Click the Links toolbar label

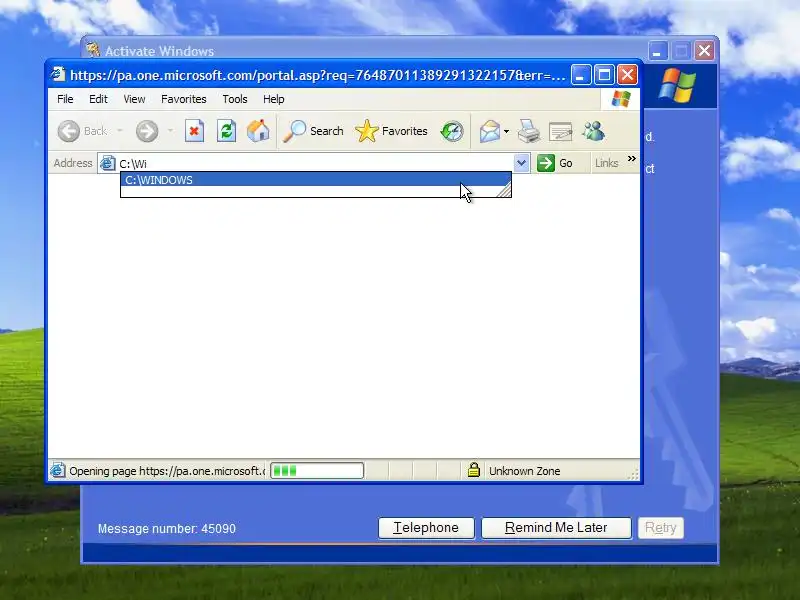tap(606, 163)
